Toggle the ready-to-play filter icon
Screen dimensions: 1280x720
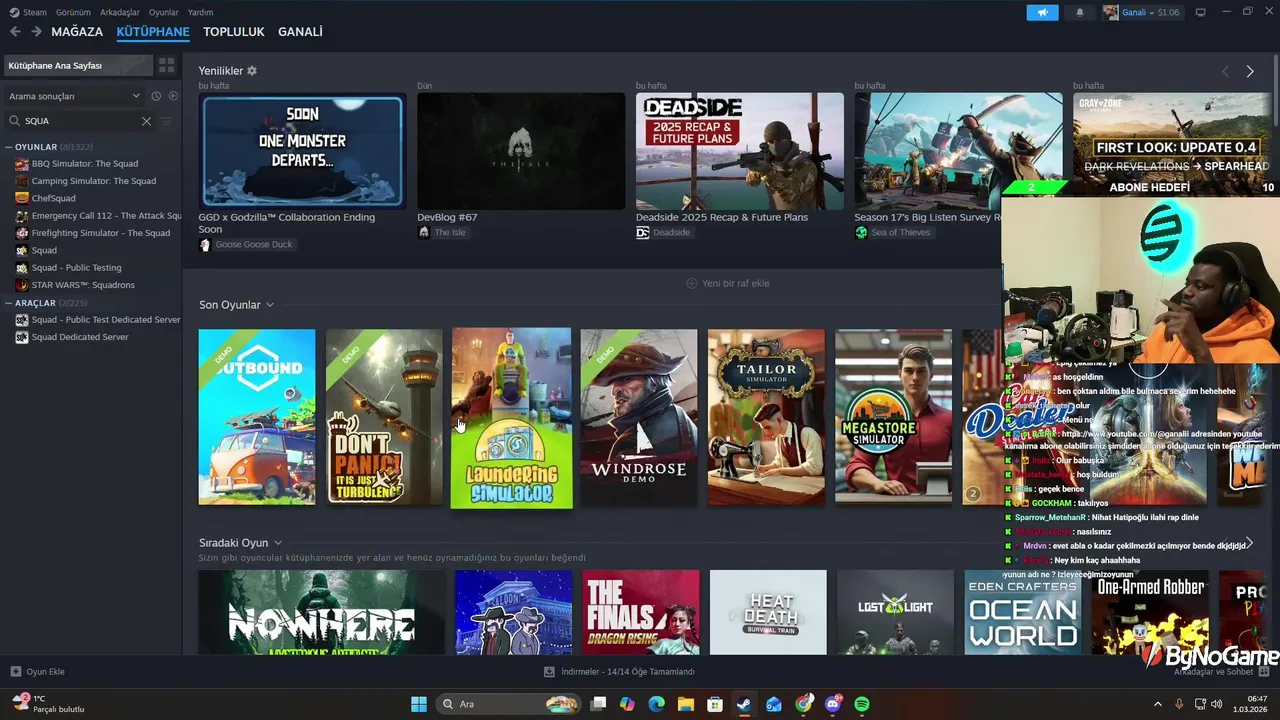(x=173, y=96)
